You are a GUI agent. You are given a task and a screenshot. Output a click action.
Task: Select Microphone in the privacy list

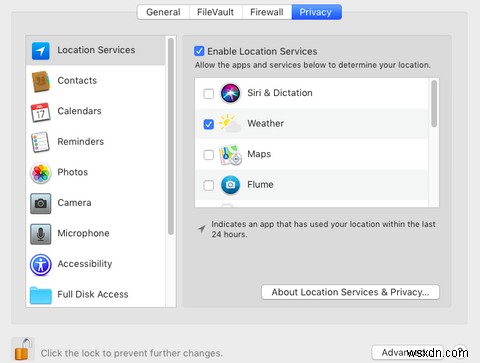click(96, 234)
